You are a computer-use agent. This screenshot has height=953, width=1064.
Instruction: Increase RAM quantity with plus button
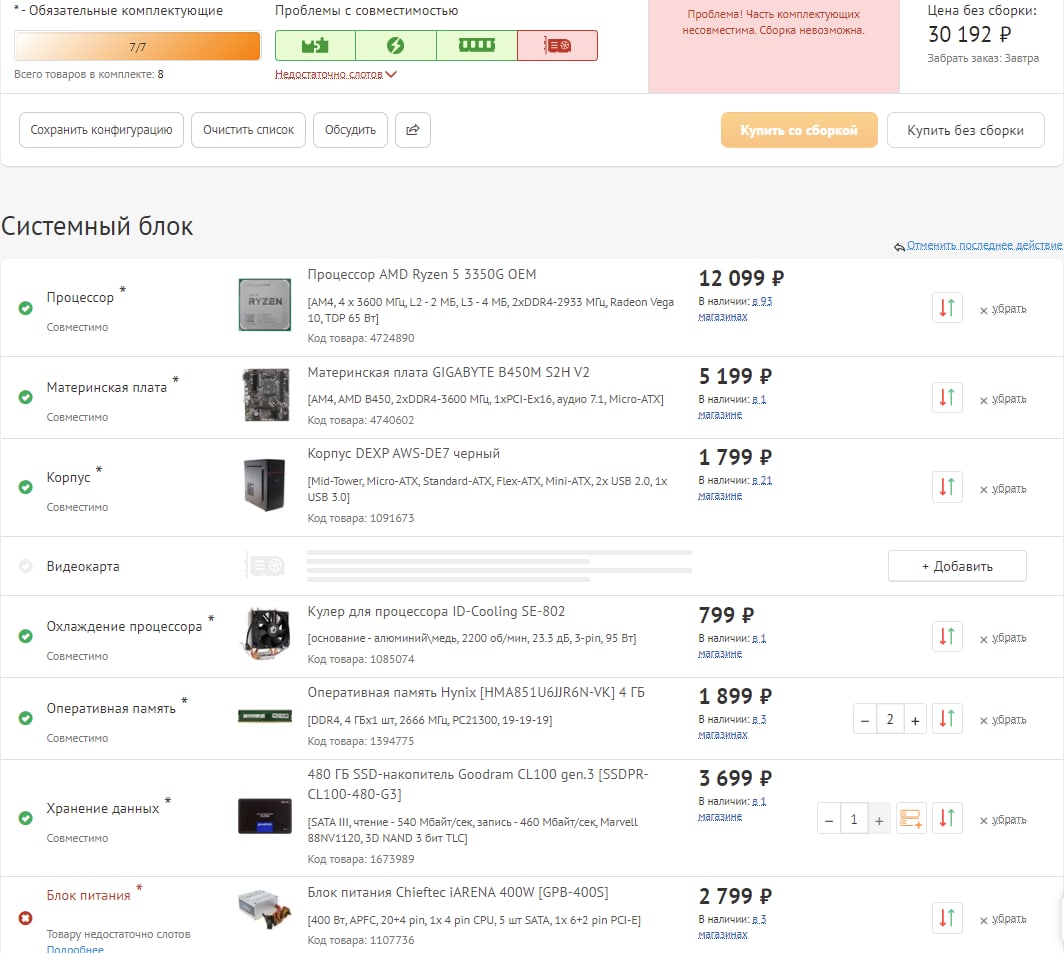[915, 720]
